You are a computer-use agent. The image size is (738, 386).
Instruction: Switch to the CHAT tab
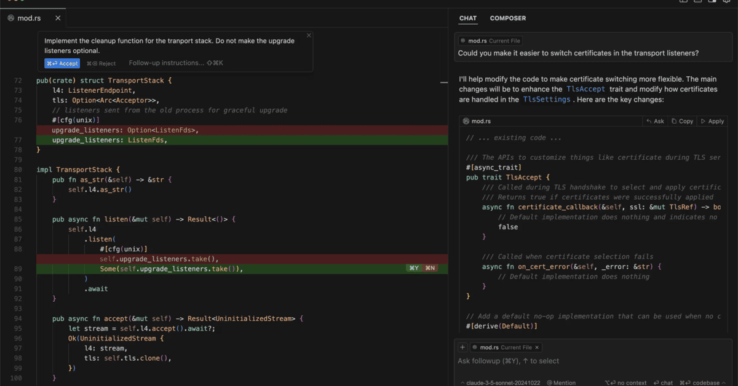click(468, 18)
